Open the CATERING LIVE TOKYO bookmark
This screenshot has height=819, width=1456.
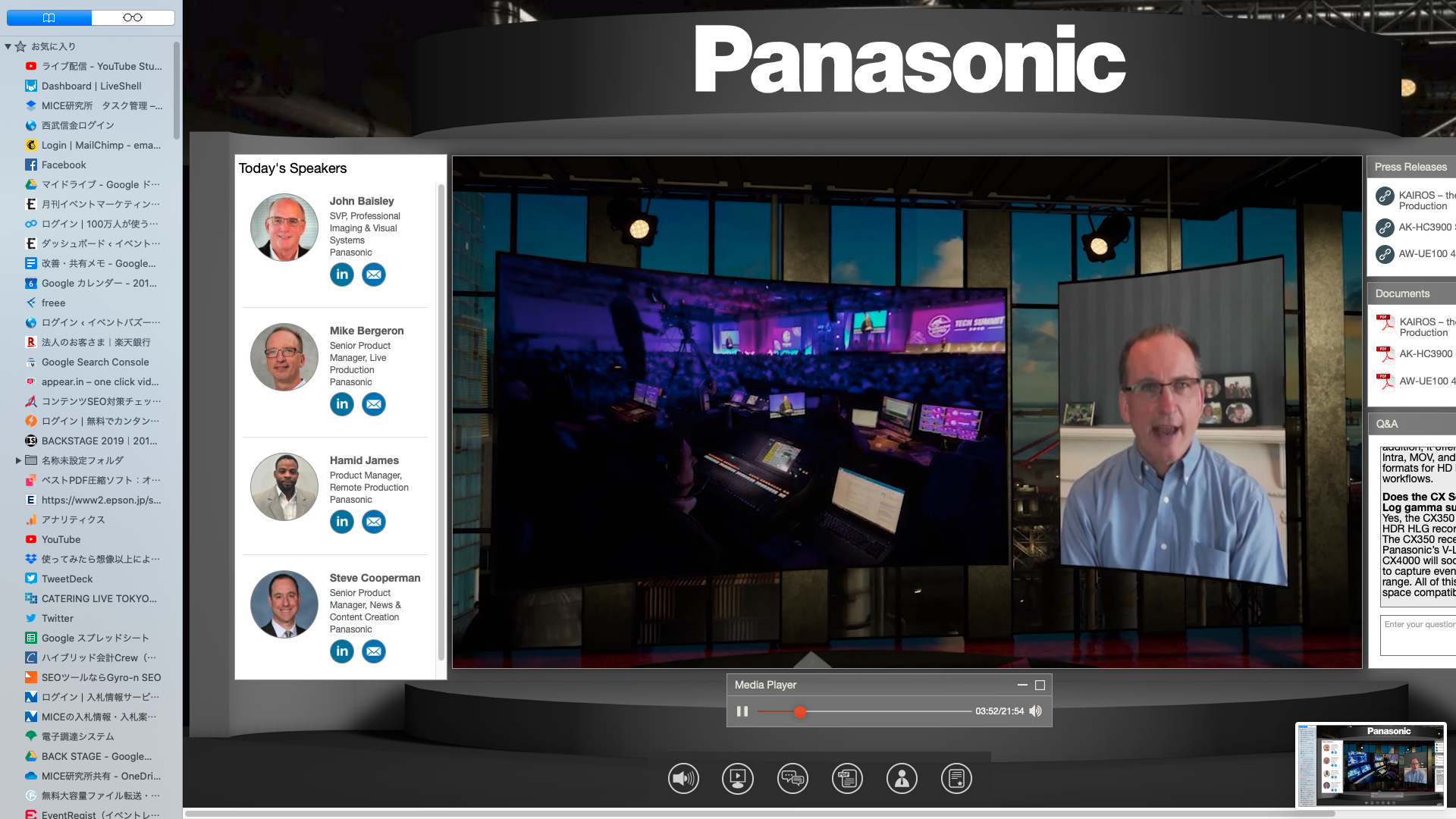pyautogui.click(x=91, y=599)
